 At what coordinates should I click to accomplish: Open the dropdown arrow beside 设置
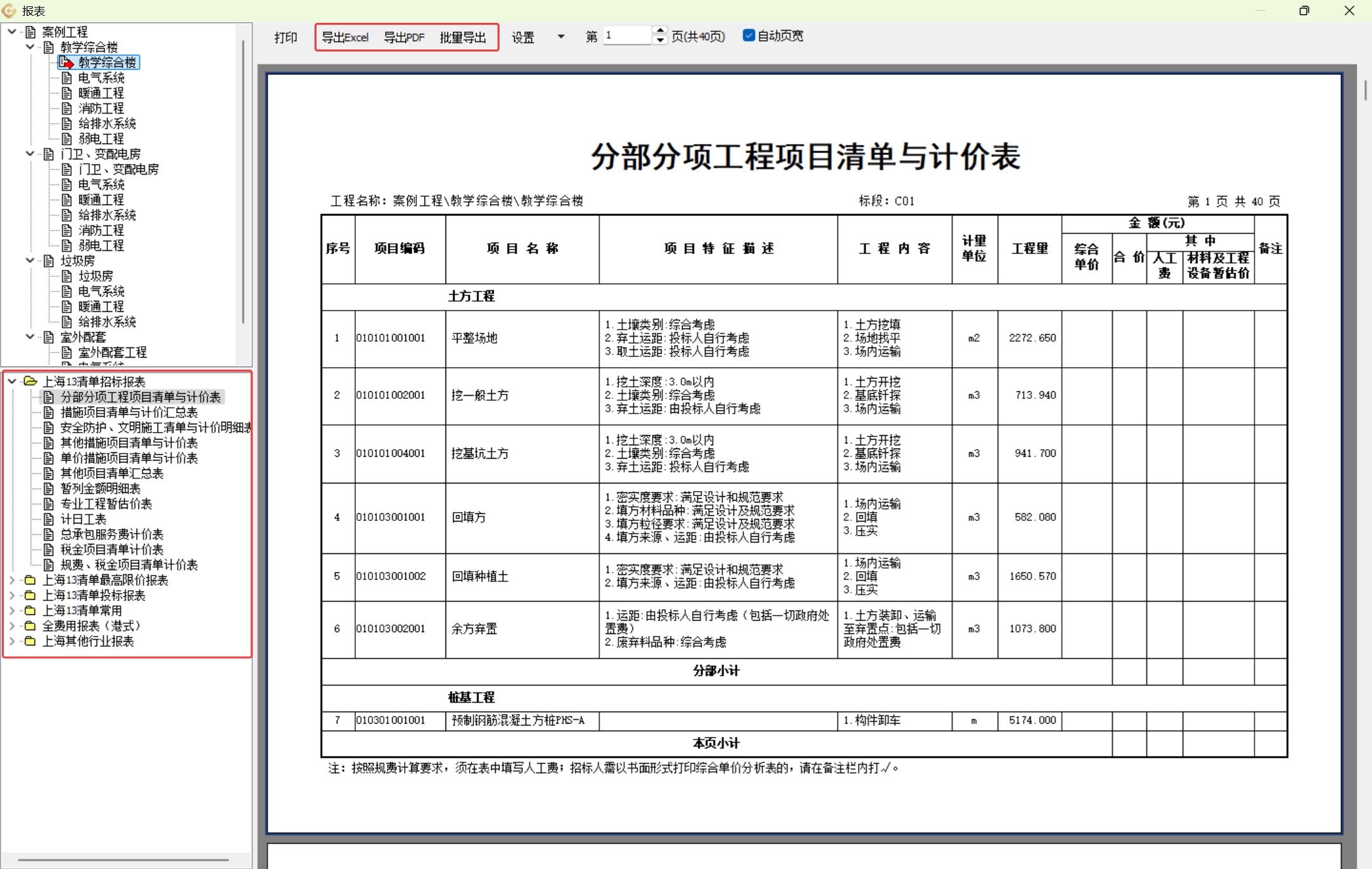(x=560, y=37)
